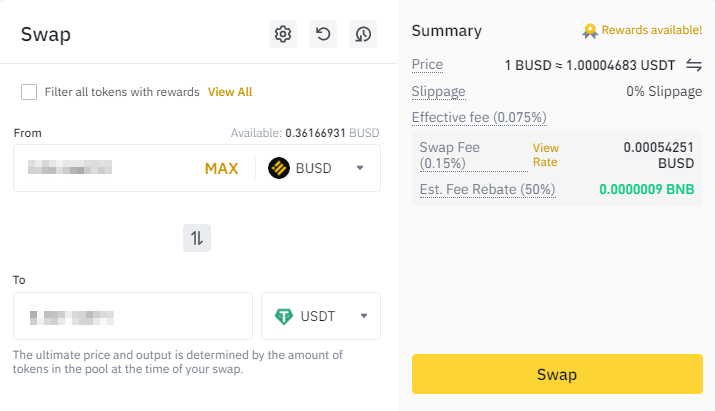Invert price ratio with arrows icon
The width and height of the screenshot is (715, 411).
click(x=694, y=65)
